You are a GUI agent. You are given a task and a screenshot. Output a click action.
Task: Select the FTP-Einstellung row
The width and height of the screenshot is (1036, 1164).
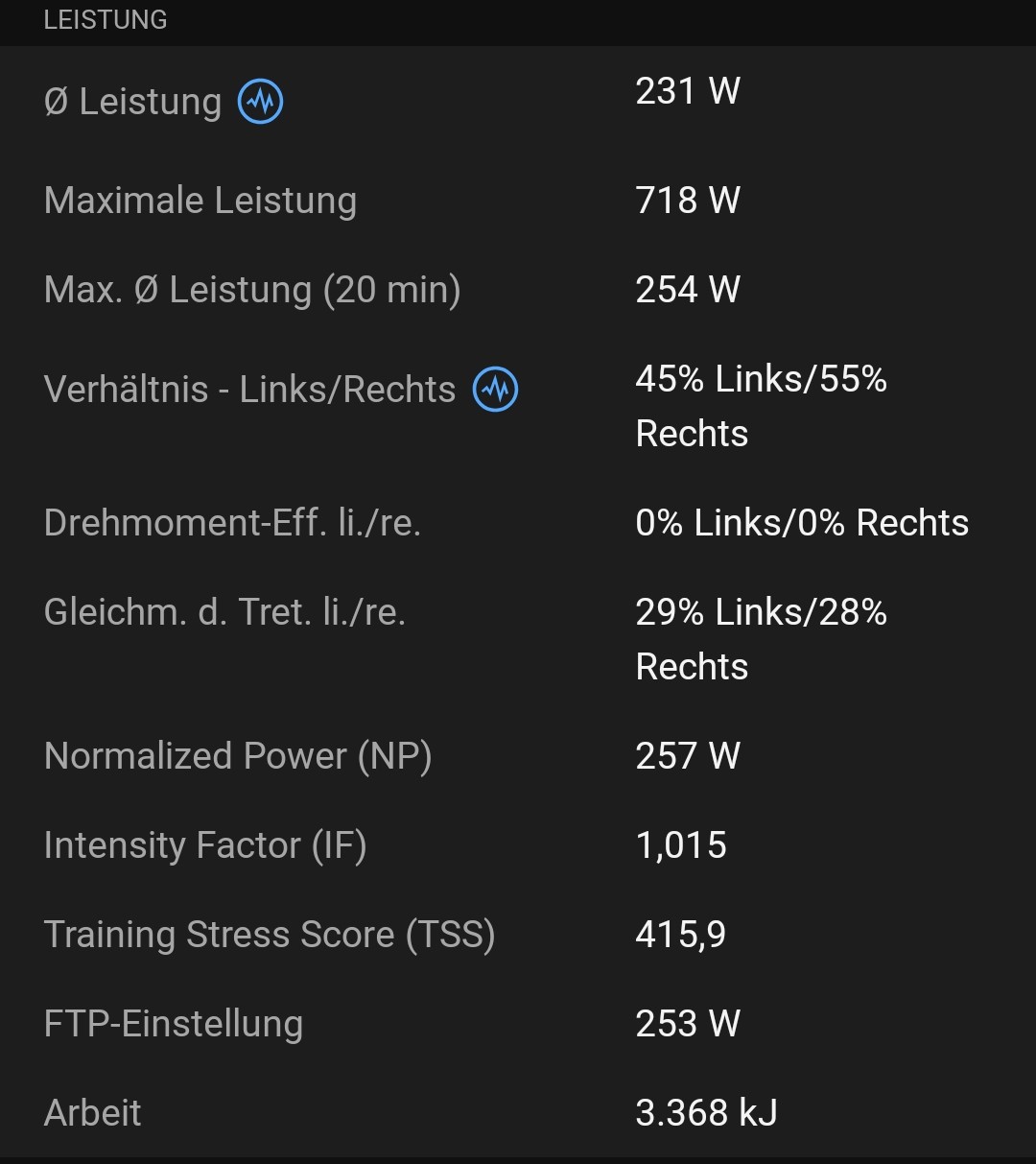174,1024
